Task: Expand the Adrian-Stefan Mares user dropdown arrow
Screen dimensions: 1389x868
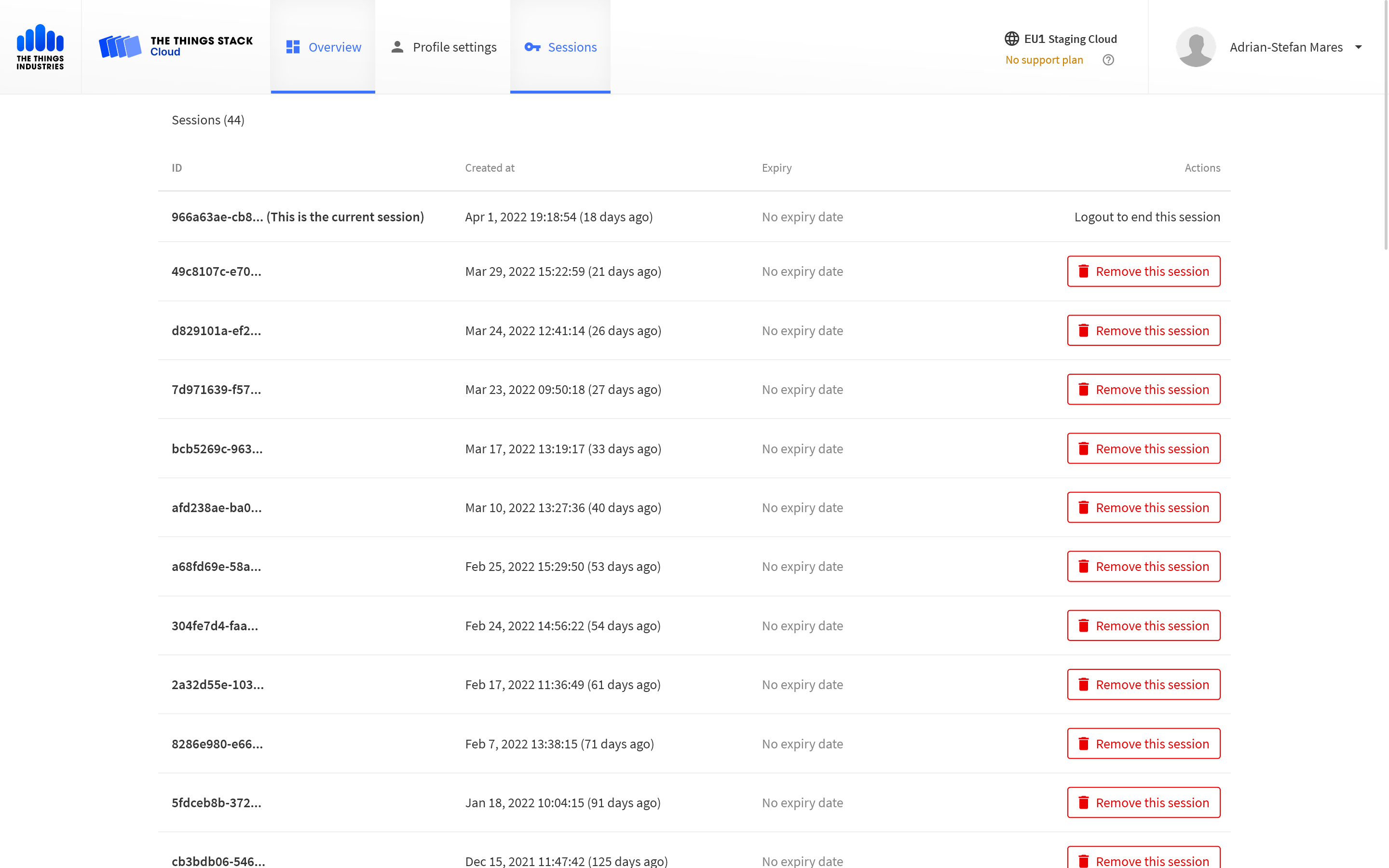Action: tap(1358, 47)
